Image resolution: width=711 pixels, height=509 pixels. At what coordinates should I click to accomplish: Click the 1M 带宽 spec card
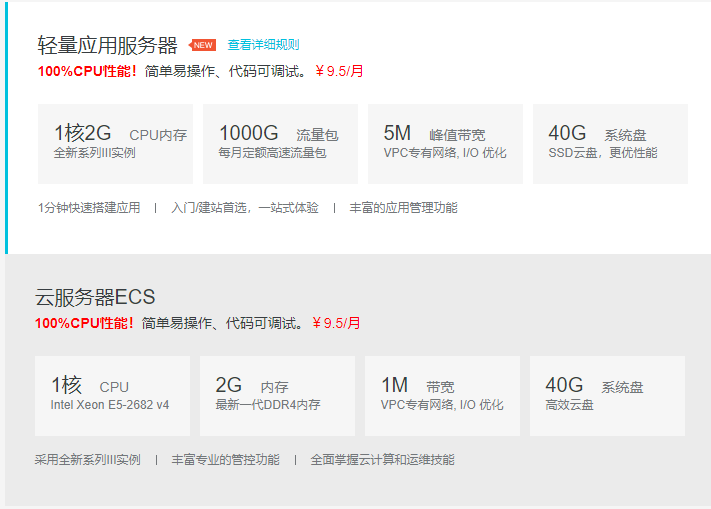(x=442, y=396)
